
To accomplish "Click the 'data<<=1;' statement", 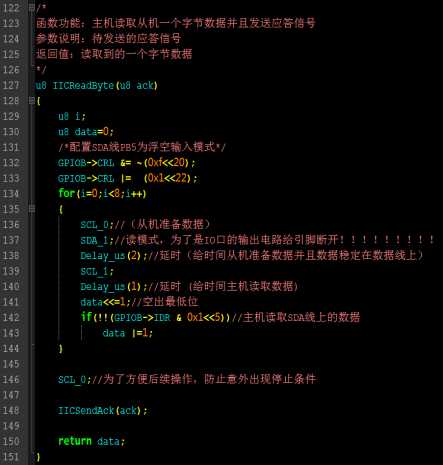I will (105, 302).
